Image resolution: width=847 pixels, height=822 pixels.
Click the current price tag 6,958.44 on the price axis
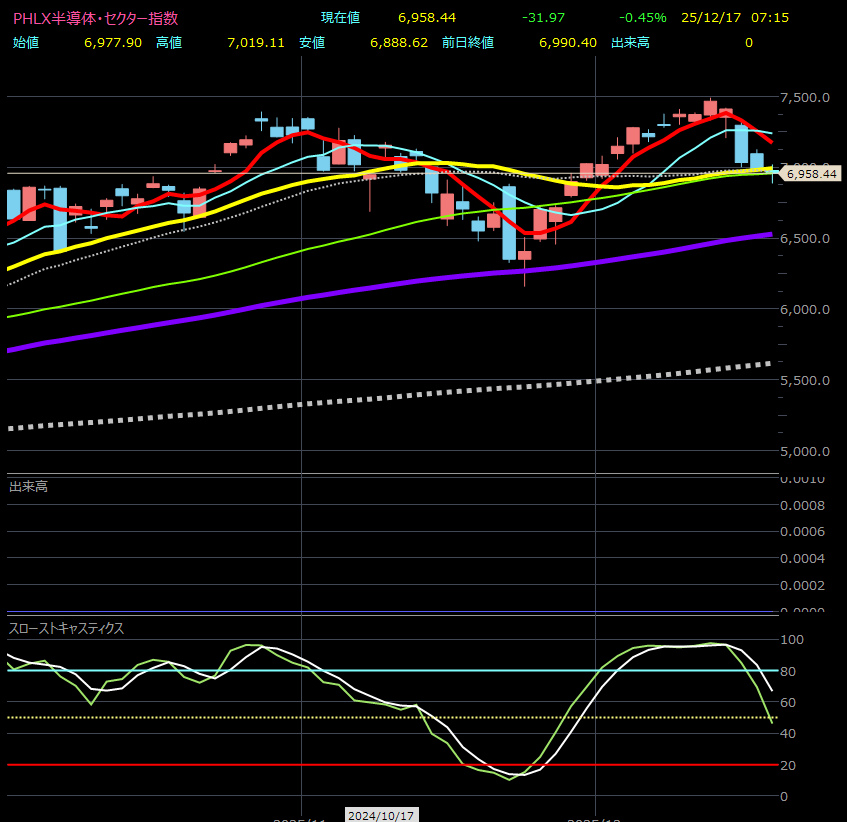point(811,174)
